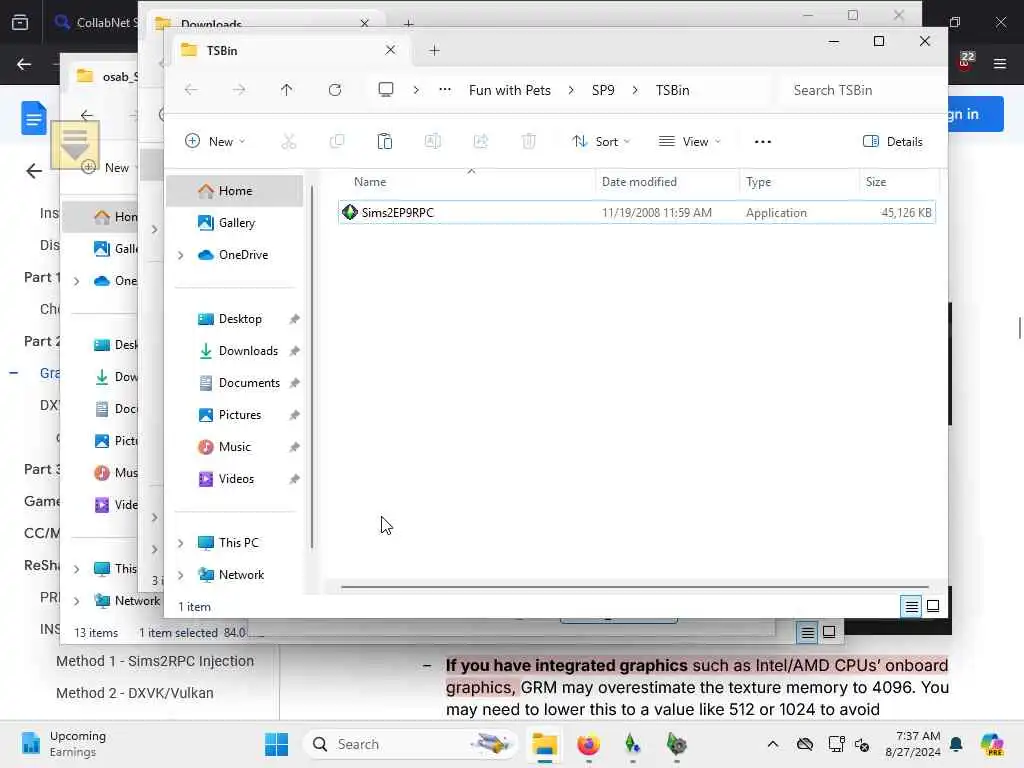Select Sims2EP9RPC application file
1024x768 pixels.
pos(637,213)
